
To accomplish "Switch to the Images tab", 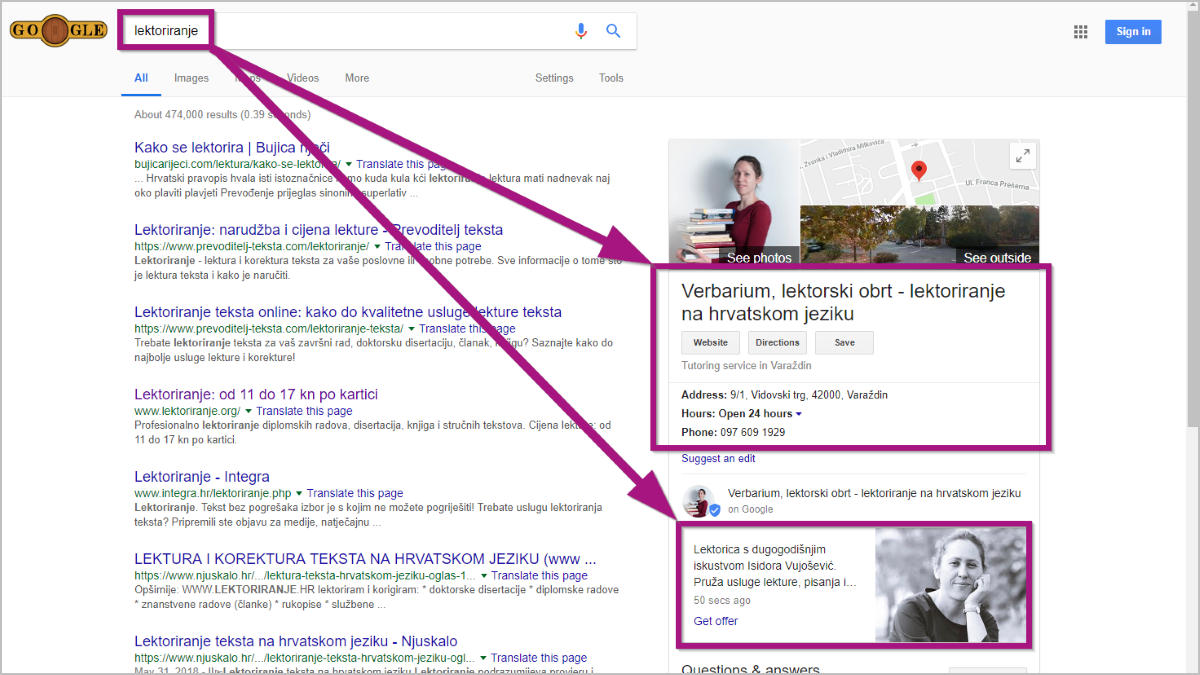I will (191, 78).
